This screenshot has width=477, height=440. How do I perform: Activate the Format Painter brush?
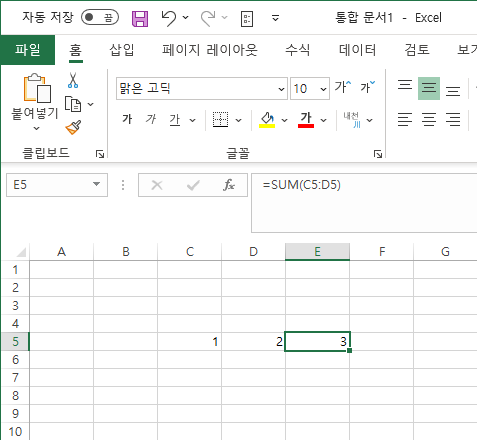(x=73, y=127)
